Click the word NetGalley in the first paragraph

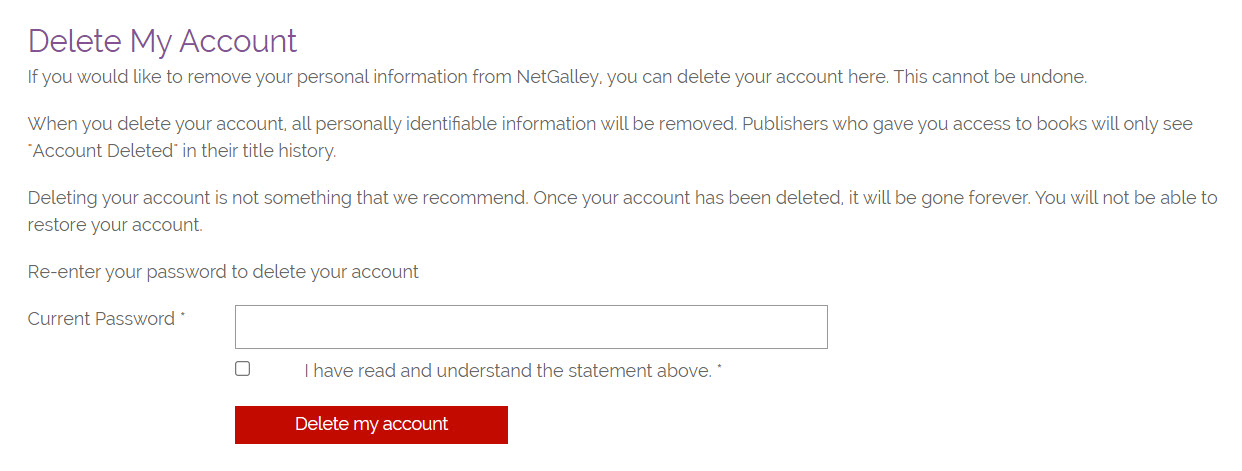pyautogui.click(x=558, y=76)
